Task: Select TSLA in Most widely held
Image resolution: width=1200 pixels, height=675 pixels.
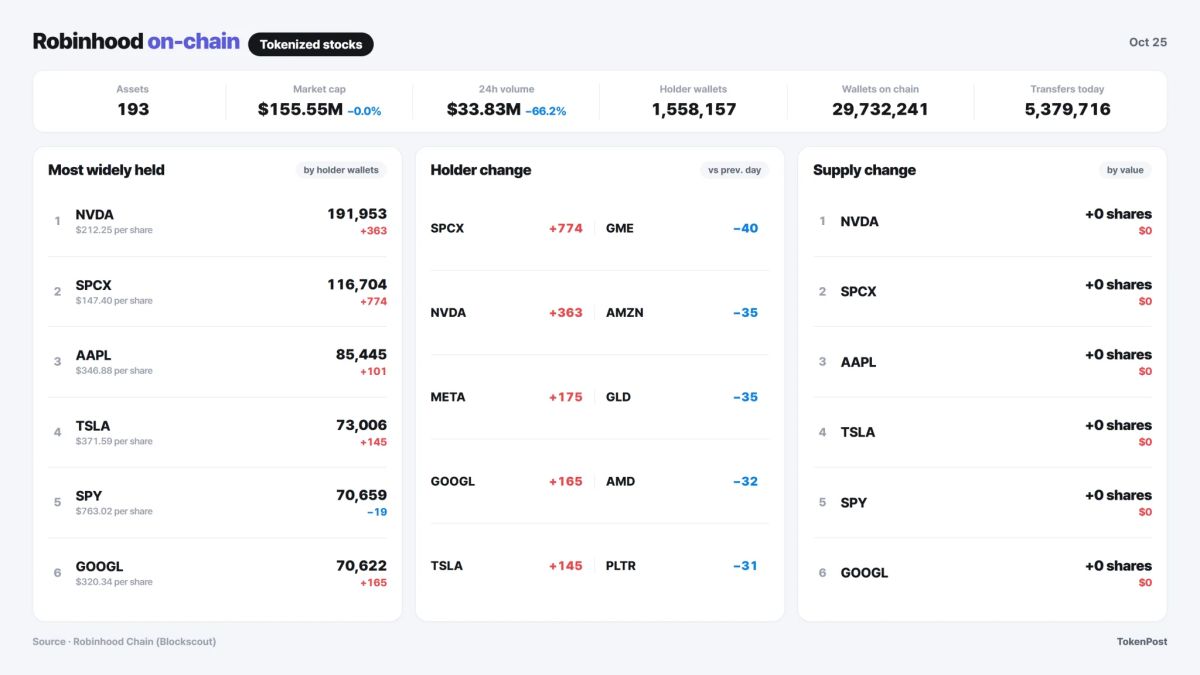Action: coord(93,425)
